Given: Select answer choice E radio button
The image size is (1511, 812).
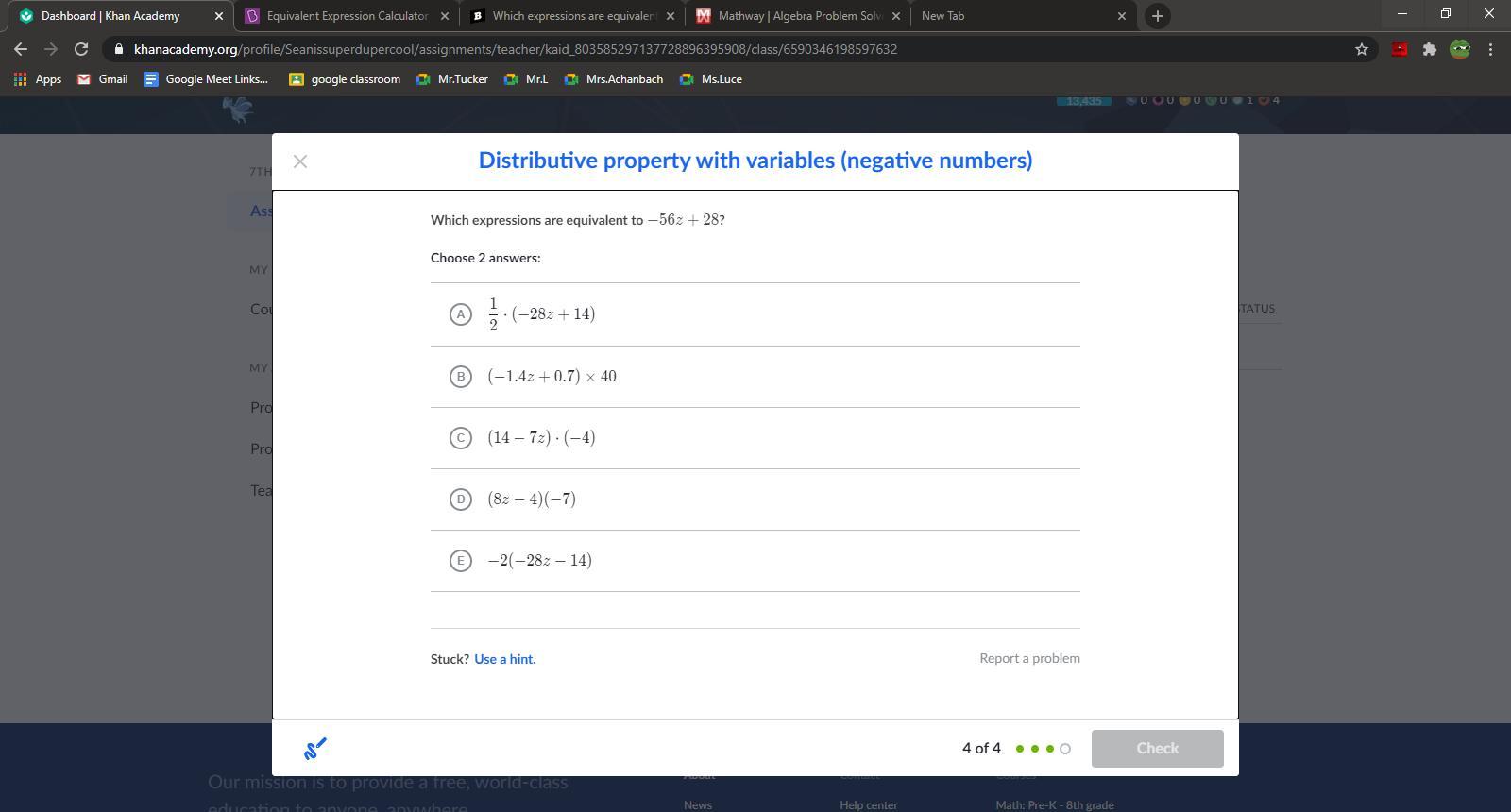Looking at the screenshot, I should click(460, 561).
